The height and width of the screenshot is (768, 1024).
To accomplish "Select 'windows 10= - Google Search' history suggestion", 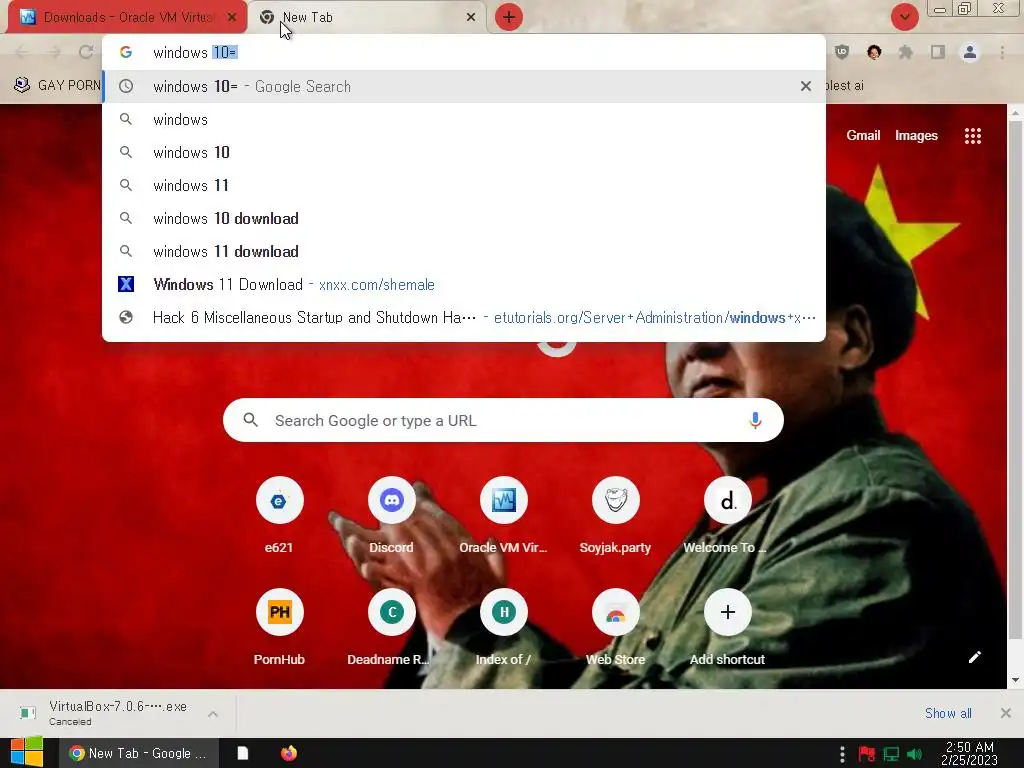I will [x=464, y=86].
